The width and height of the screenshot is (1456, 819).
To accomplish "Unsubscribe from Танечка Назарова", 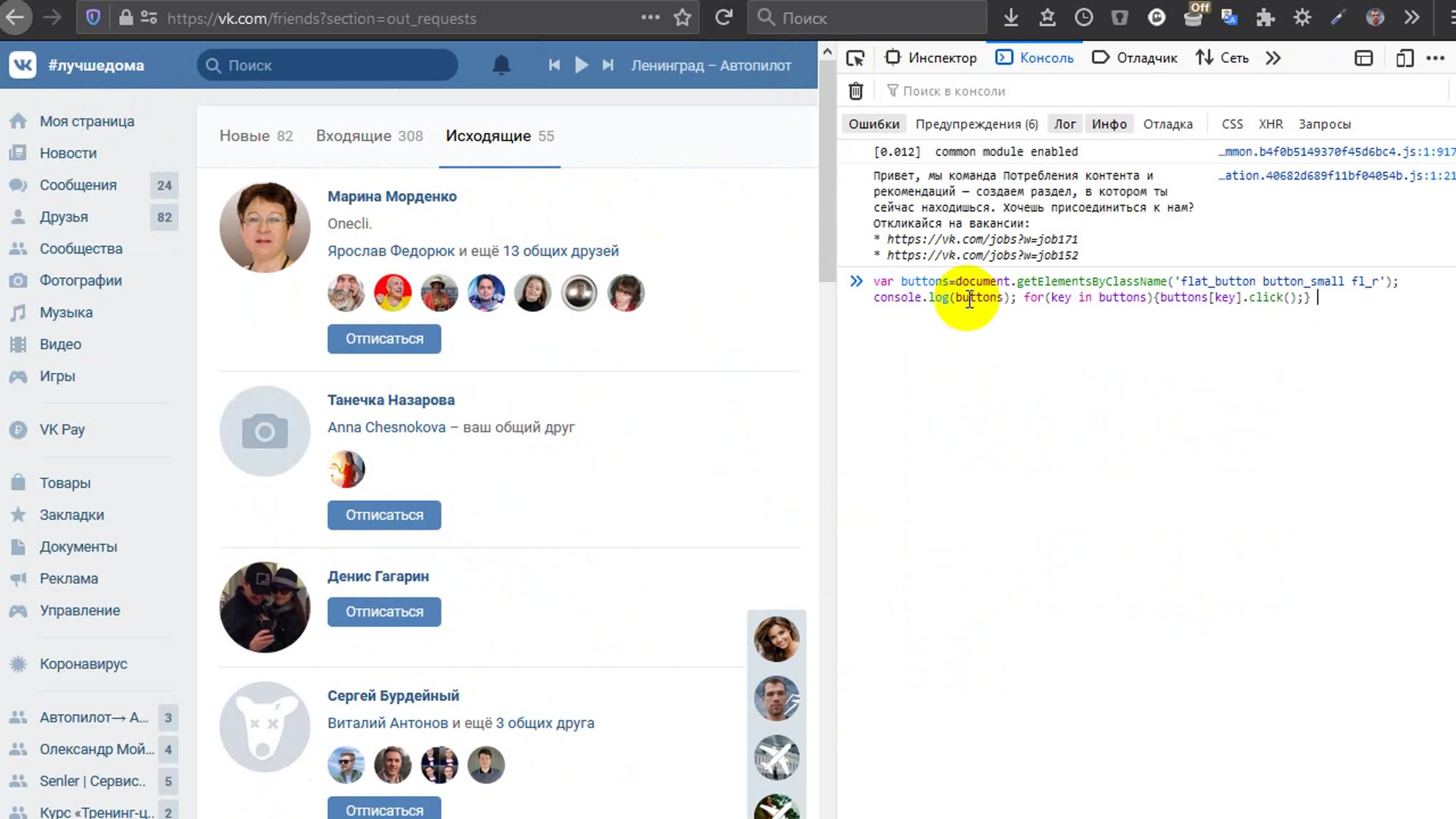I will point(384,515).
